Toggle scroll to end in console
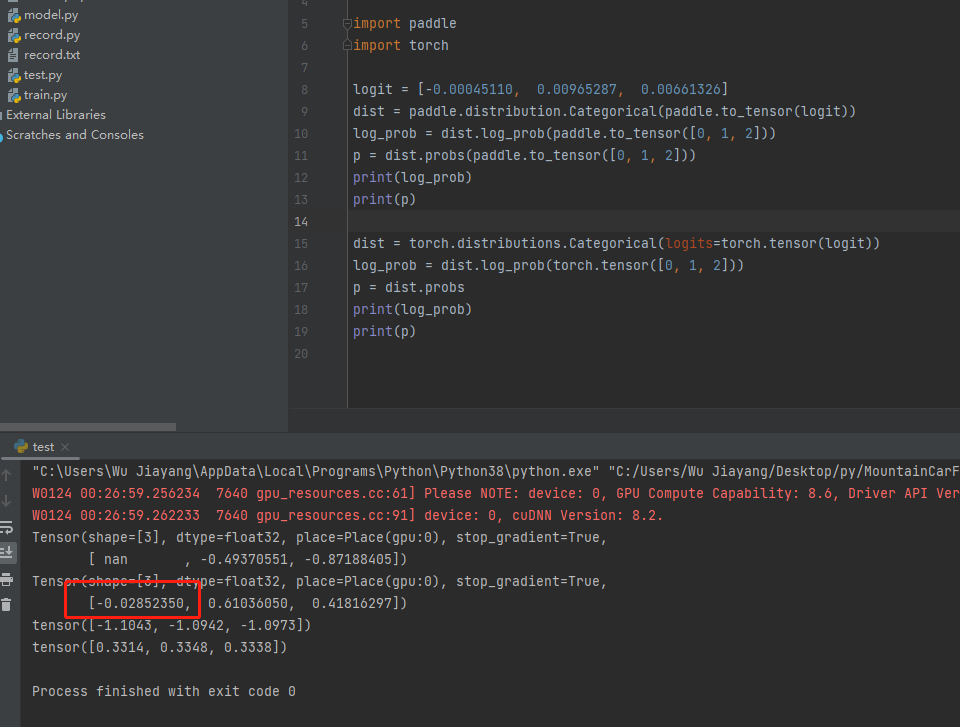This screenshot has width=960, height=727. coord(7,552)
